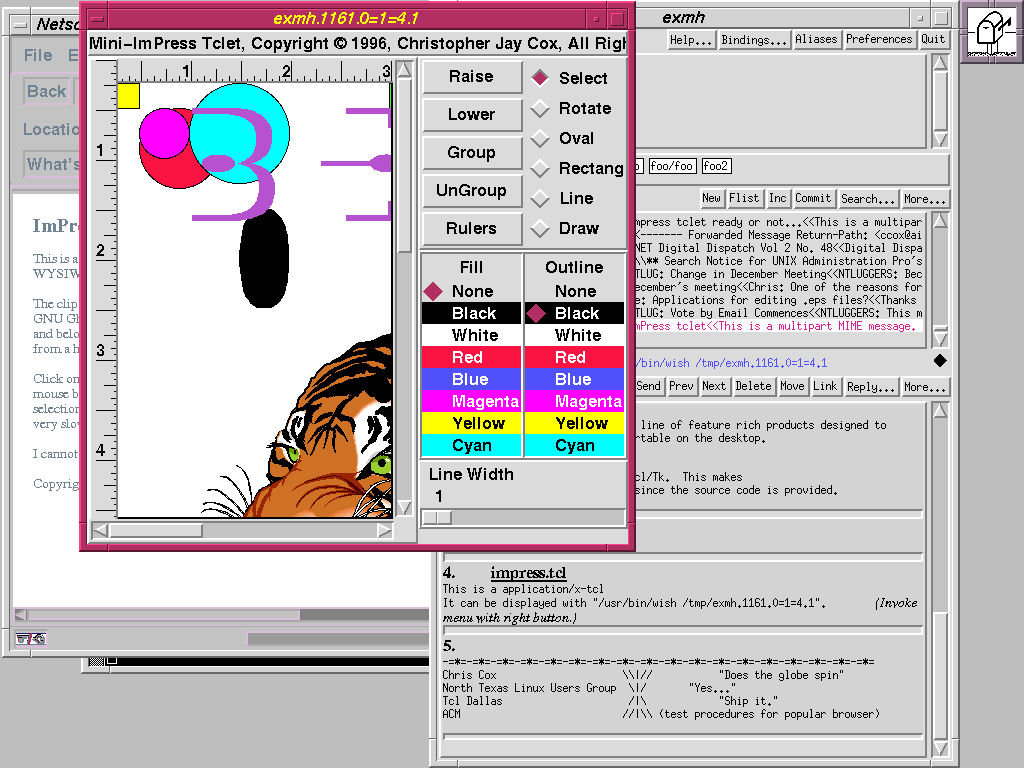Quit exmh using the Quit button

[933, 39]
